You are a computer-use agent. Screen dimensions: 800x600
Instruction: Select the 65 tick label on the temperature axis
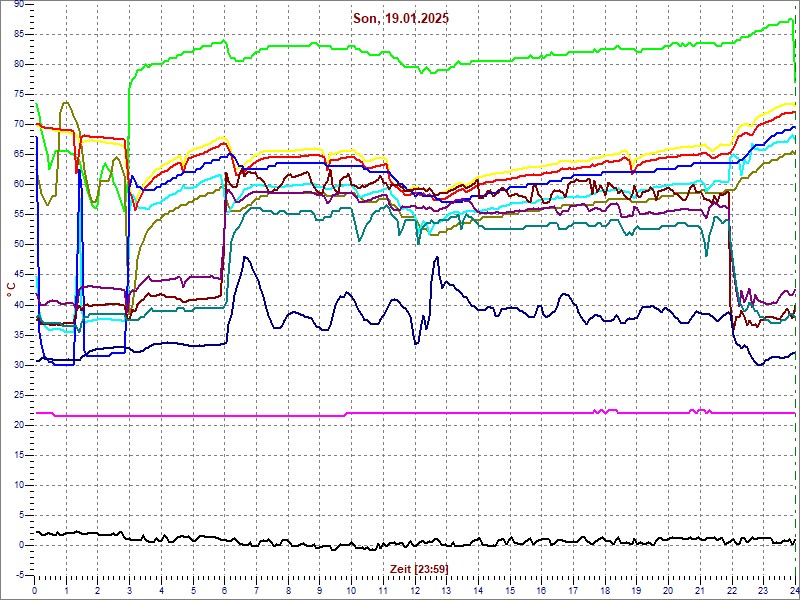[x=18, y=155]
